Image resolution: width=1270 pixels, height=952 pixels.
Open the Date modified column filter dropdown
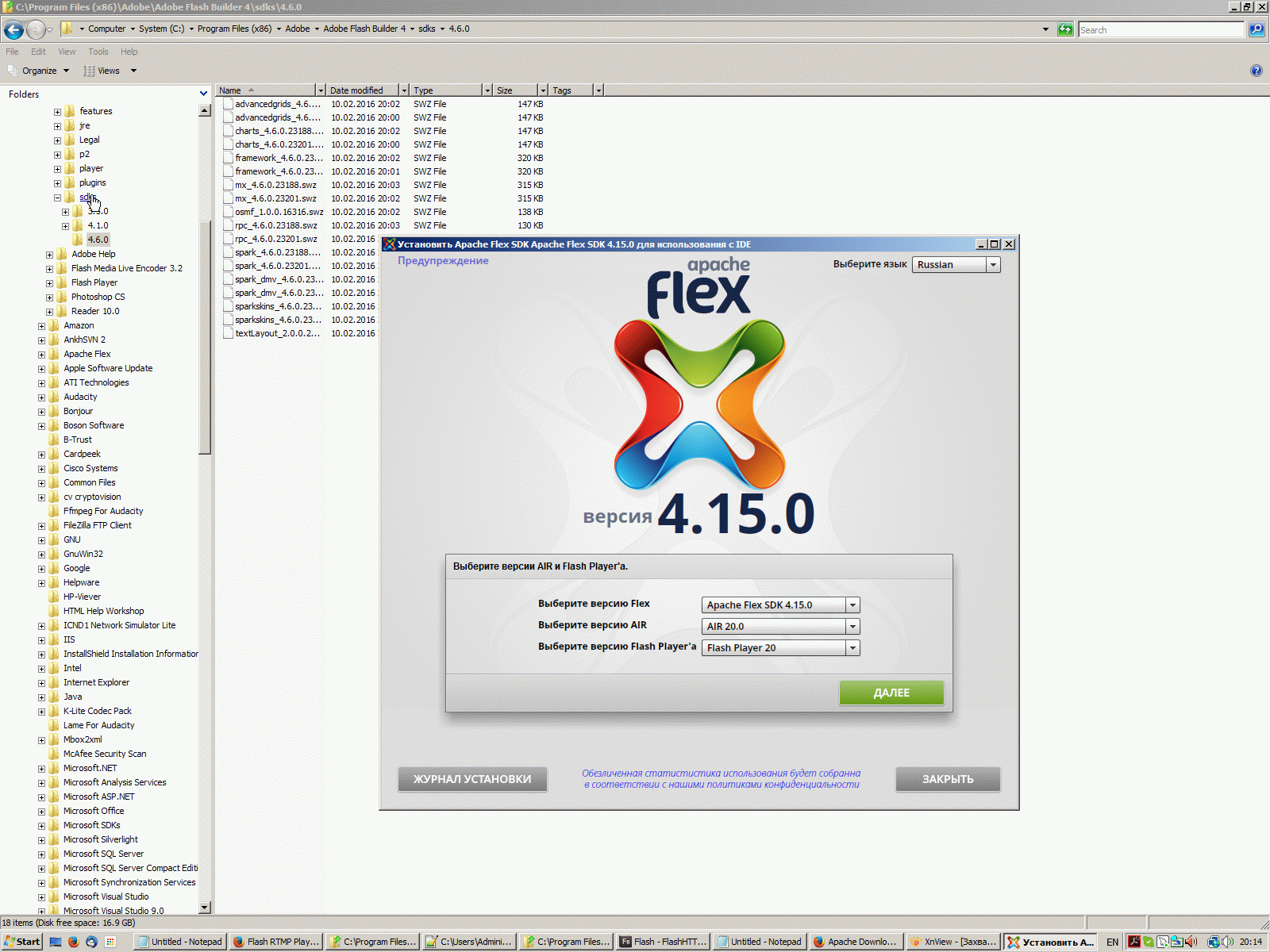coord(404,90)
